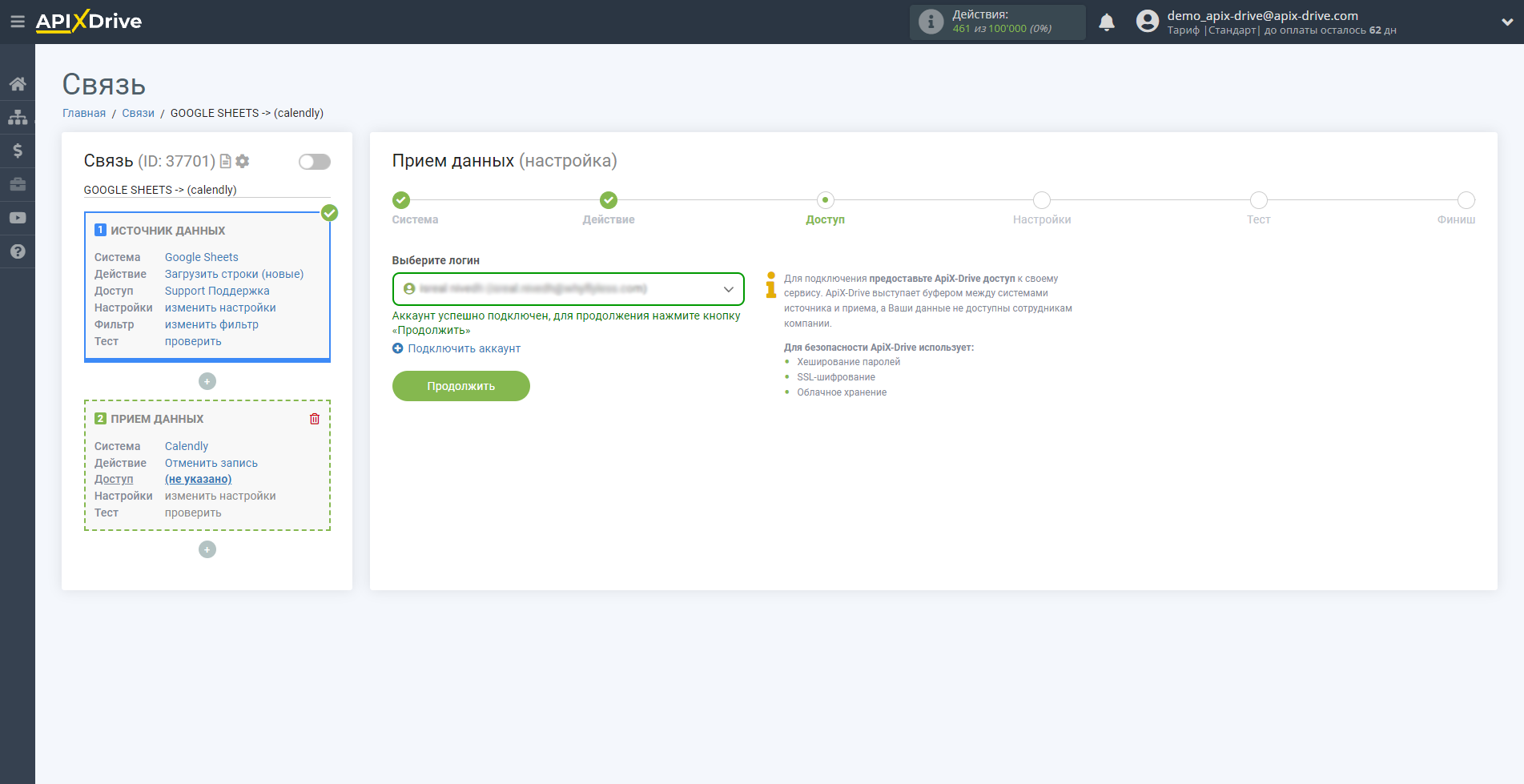Open the YouTube video sidebar icon

click(x=18, y=218)
